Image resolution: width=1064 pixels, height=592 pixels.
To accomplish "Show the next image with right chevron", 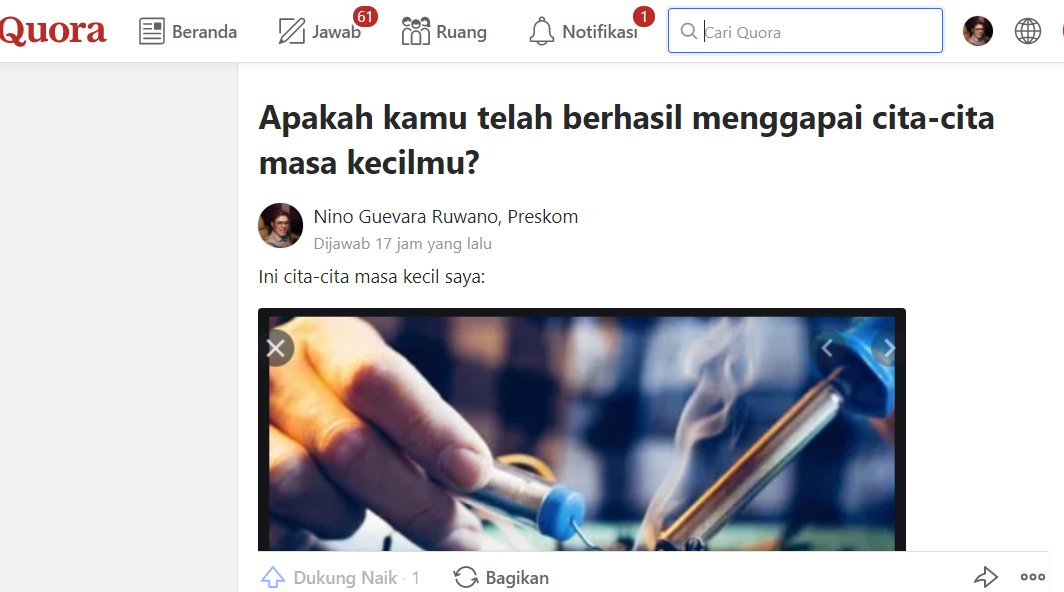I will (888, 348).
